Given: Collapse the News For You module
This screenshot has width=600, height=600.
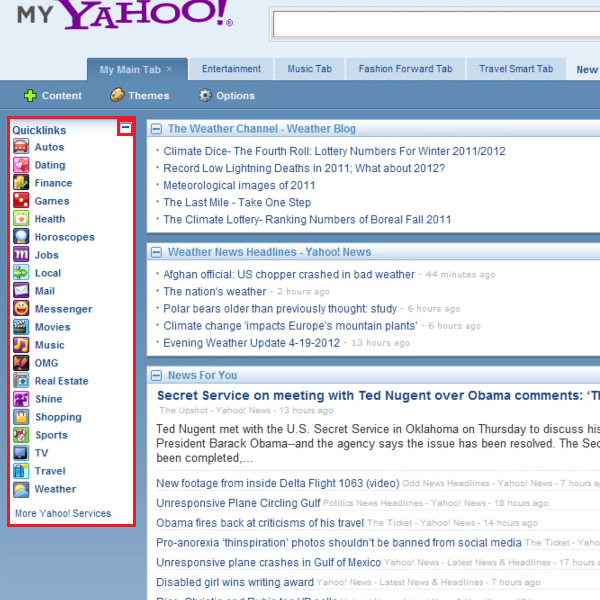Looking at the screenshot, I should tap(156, 375).
